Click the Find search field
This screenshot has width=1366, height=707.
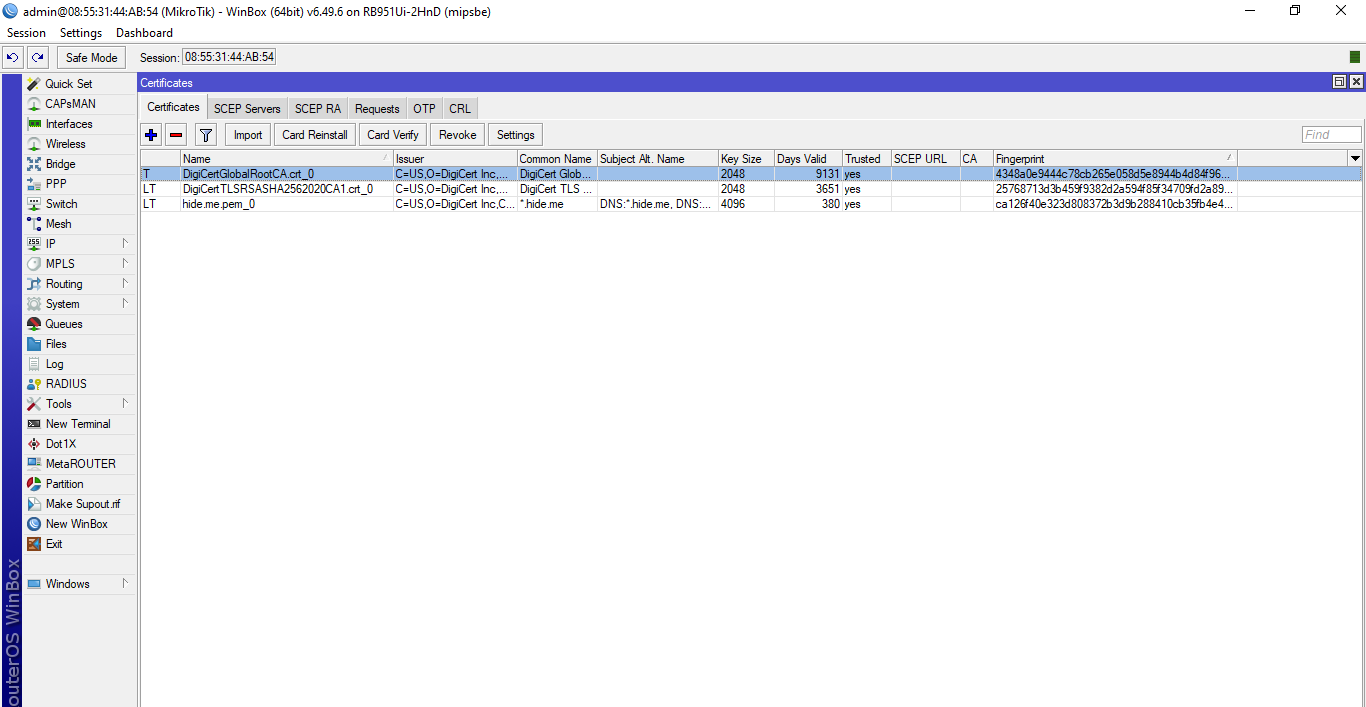1331,135
